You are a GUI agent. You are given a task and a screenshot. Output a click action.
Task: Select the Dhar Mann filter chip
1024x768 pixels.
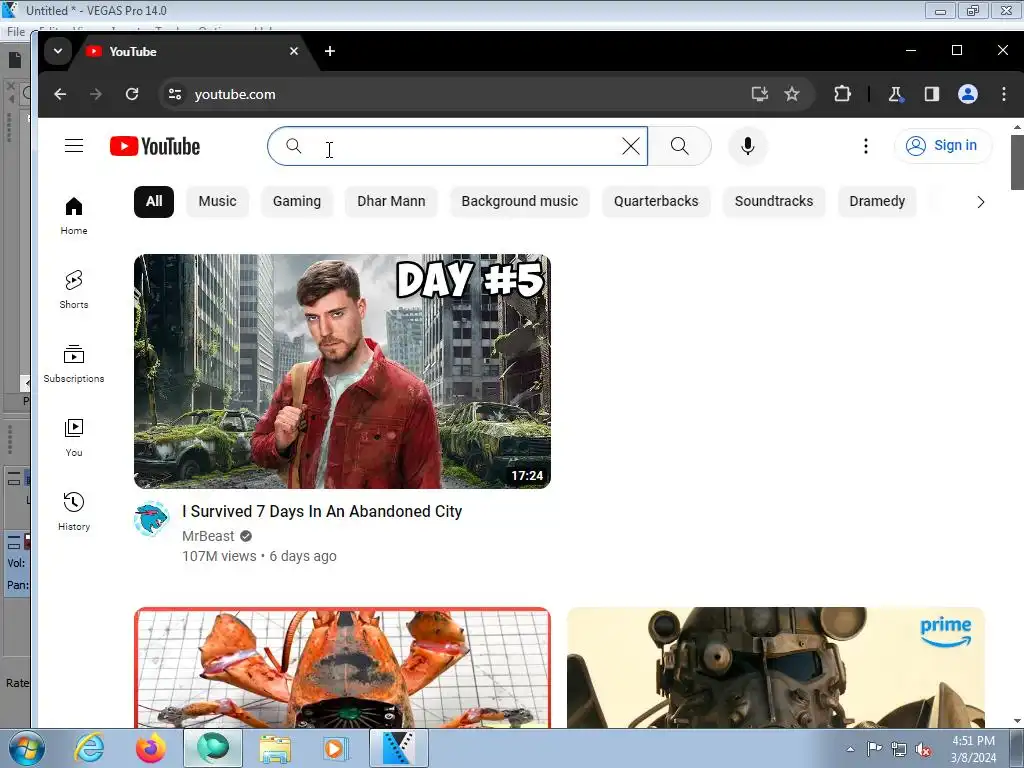point(391,201)
